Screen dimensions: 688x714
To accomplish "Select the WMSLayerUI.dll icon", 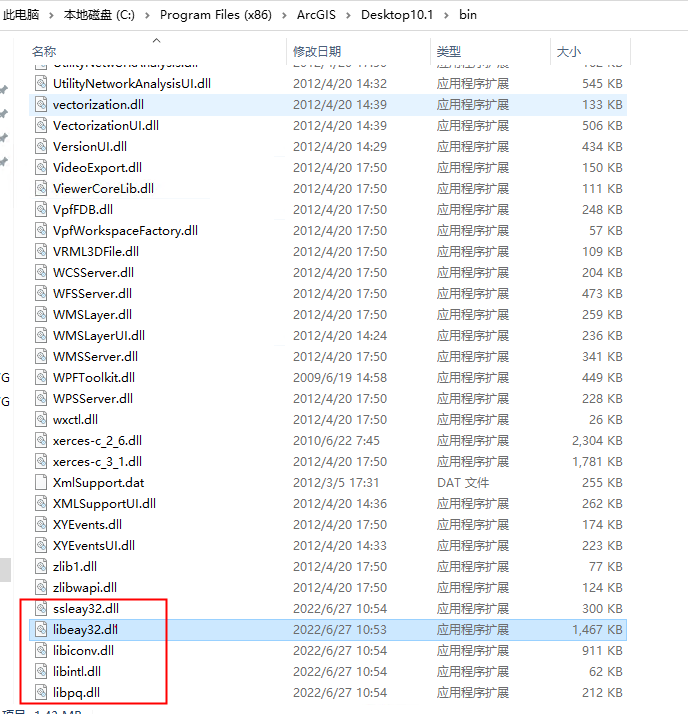I will [x=41, y=336].
